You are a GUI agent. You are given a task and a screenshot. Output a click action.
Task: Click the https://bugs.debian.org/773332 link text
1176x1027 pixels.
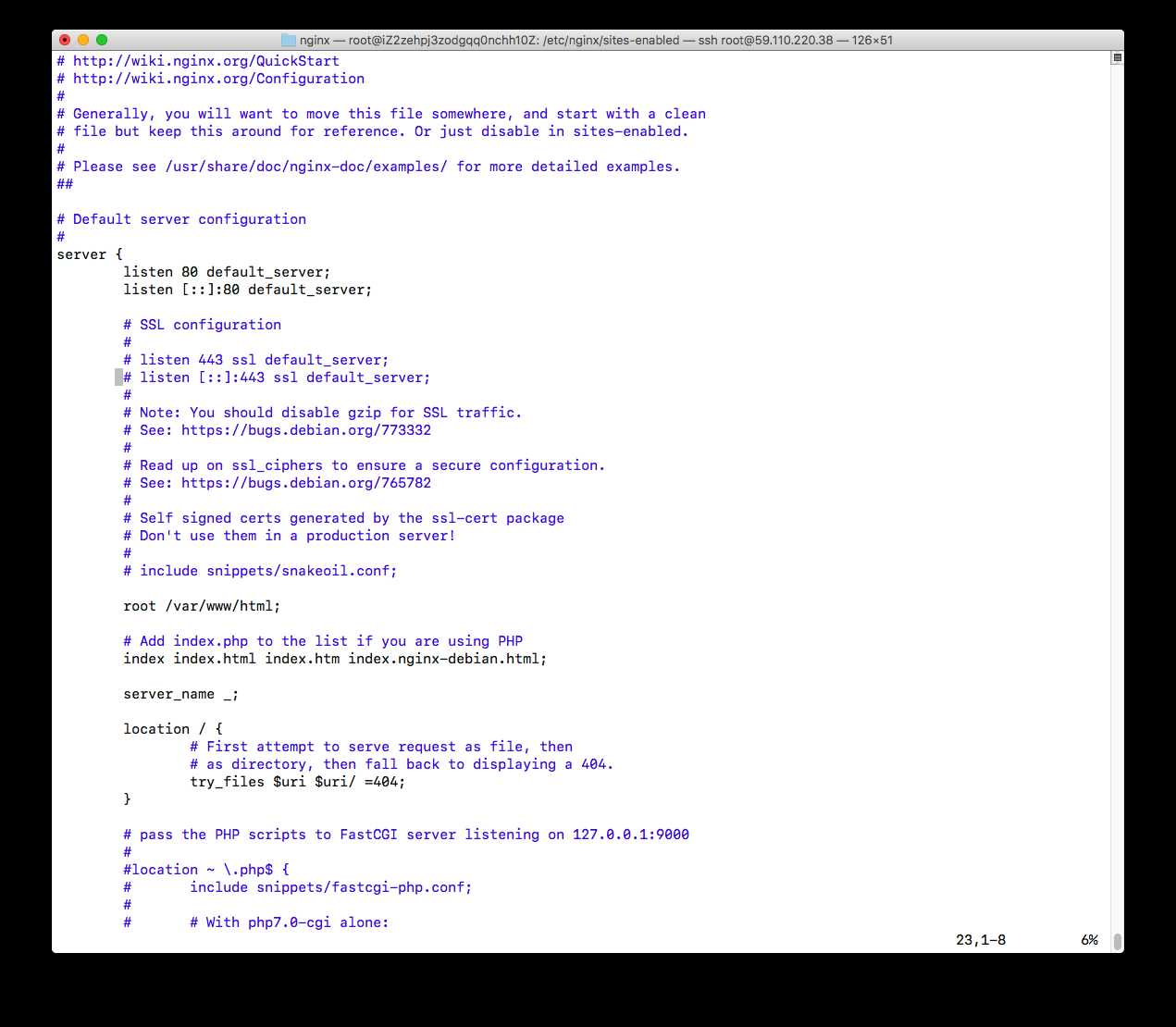pos(306,430)
